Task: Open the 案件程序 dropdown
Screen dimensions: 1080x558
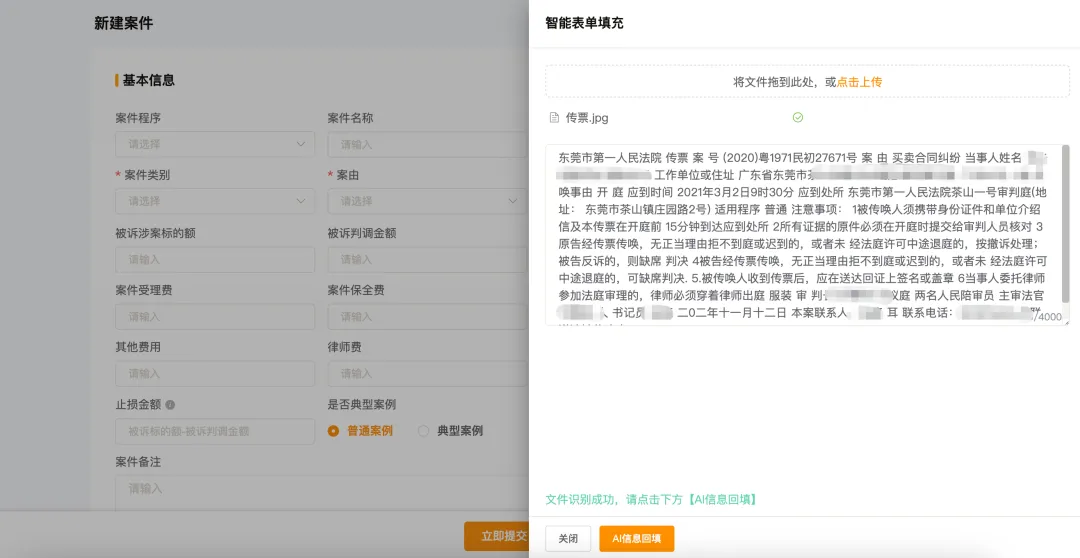Action: pos(215,144)
